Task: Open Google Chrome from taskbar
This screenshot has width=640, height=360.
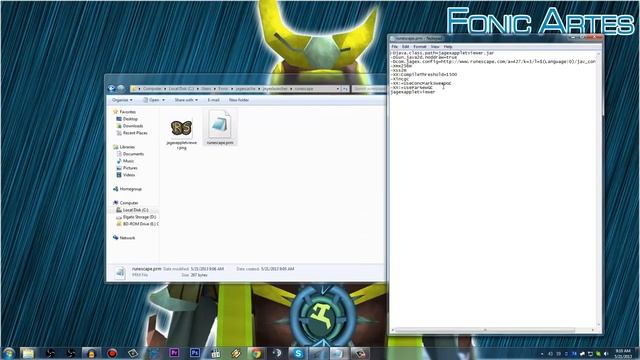Action: (256, 353)
